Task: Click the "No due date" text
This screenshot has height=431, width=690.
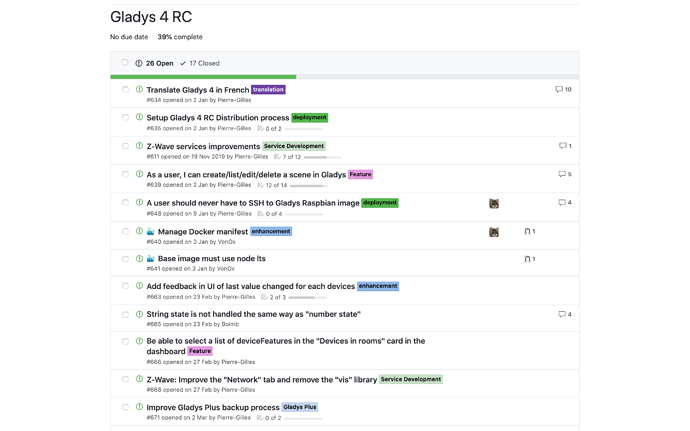Action: coord(129,37)
